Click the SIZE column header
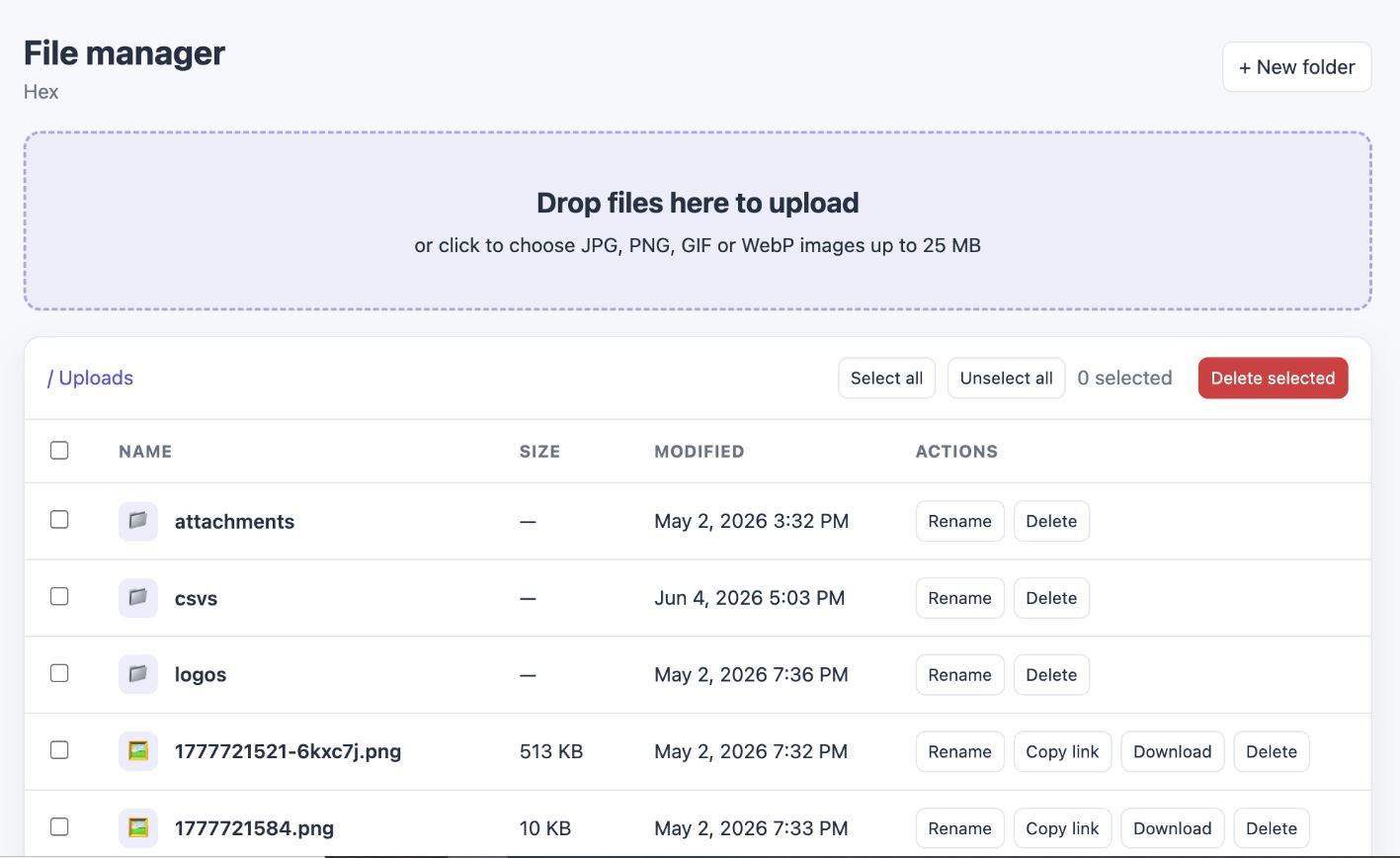Screen dimensions: 1400x858 coord(539,451)
